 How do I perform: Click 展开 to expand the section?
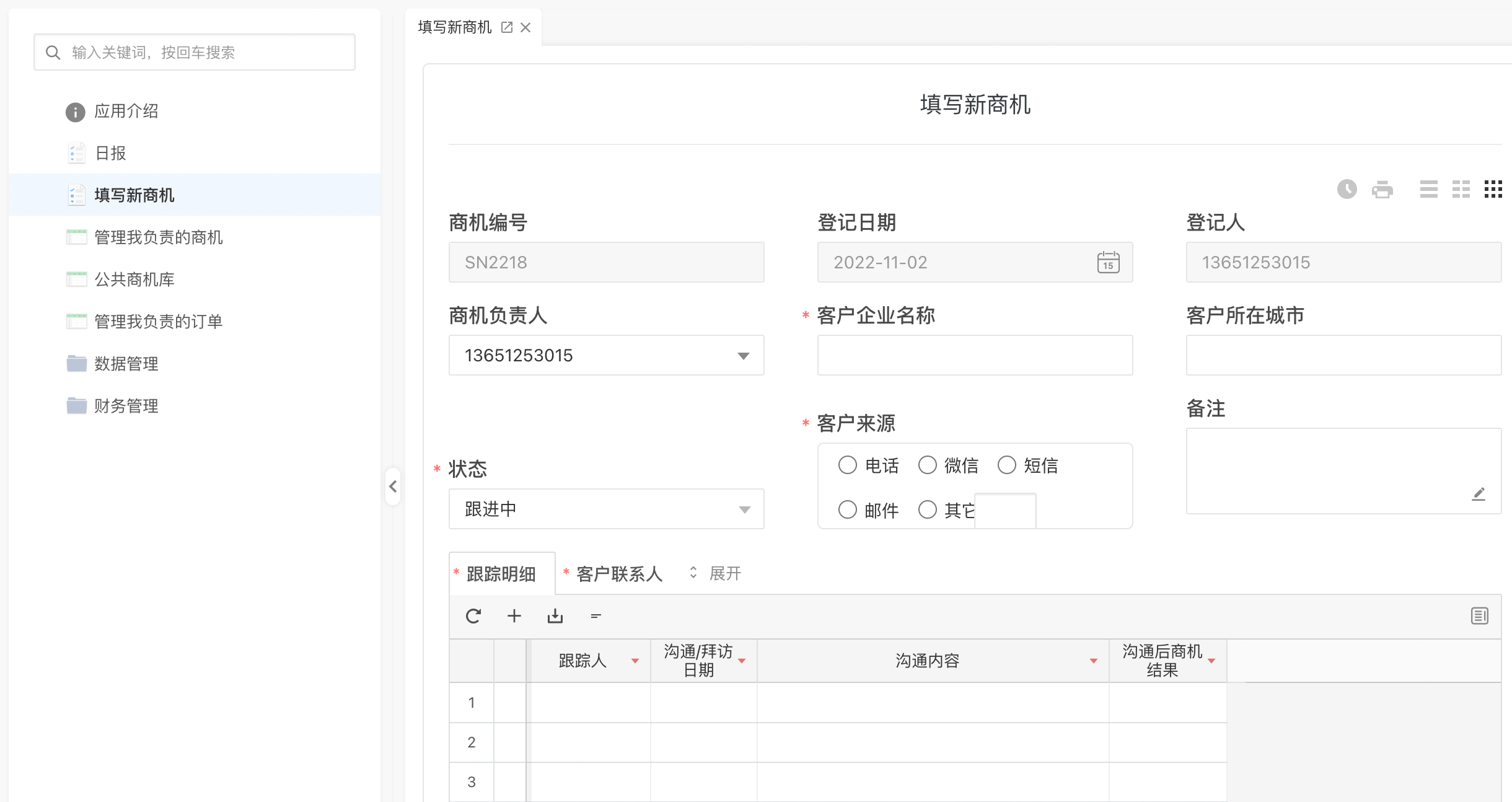pyautogui.click(x=724, y=573)
